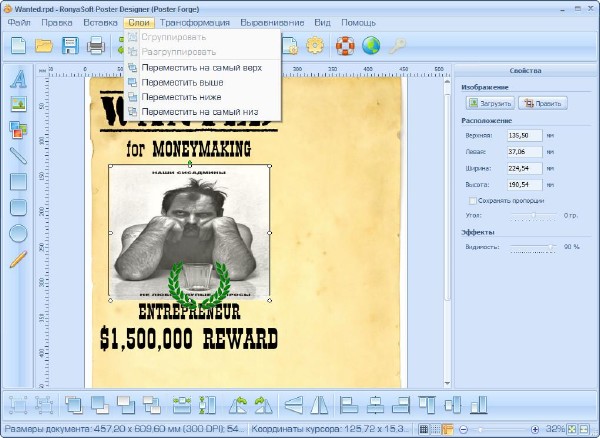Screen dimensions: 600x438
Task: Select the Text tool in left sidebar
Action: pyautogui.click(x=17, y=78)
